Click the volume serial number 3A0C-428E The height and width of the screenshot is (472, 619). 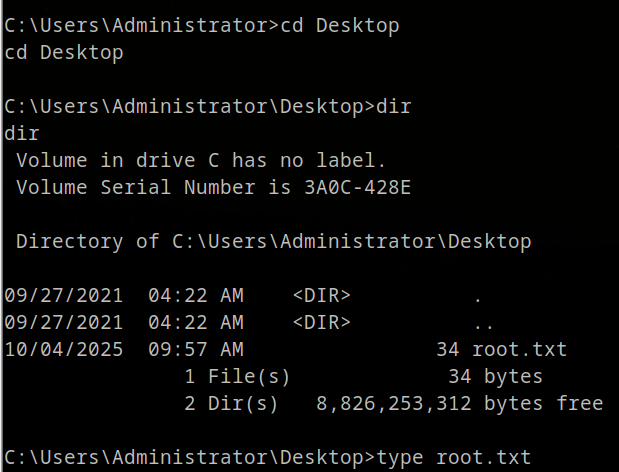point(358,187)
